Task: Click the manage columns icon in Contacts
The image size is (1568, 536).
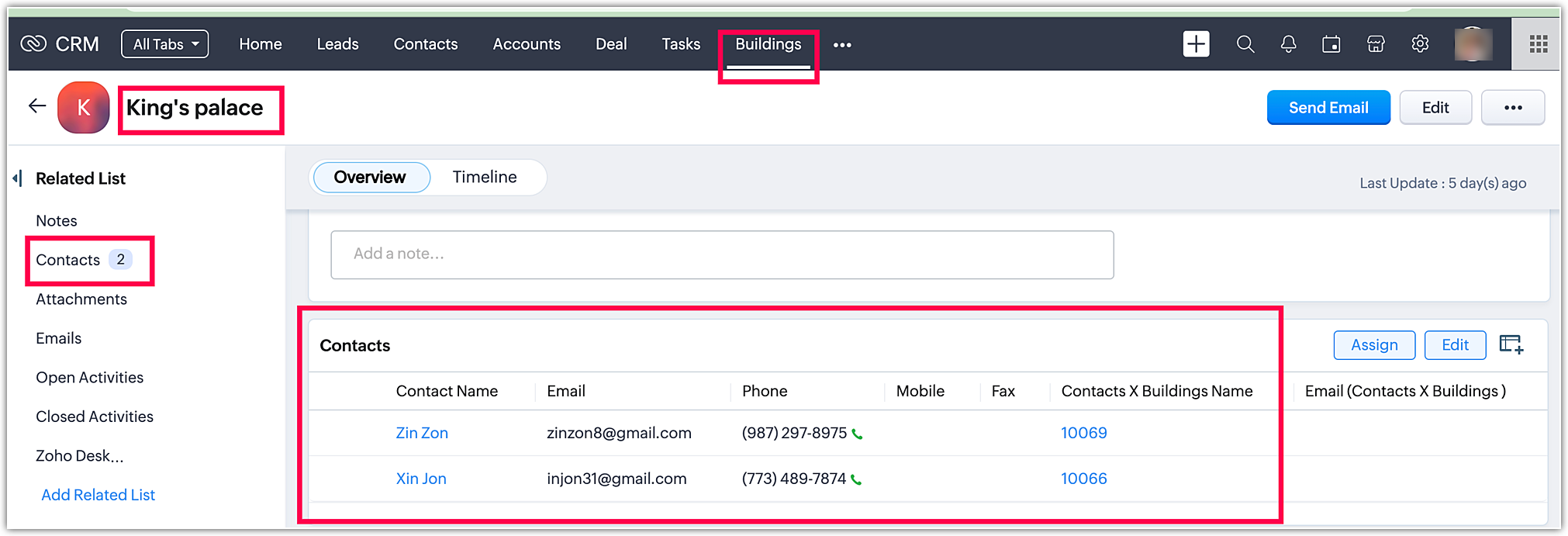Action: (x=1511, y=344)
